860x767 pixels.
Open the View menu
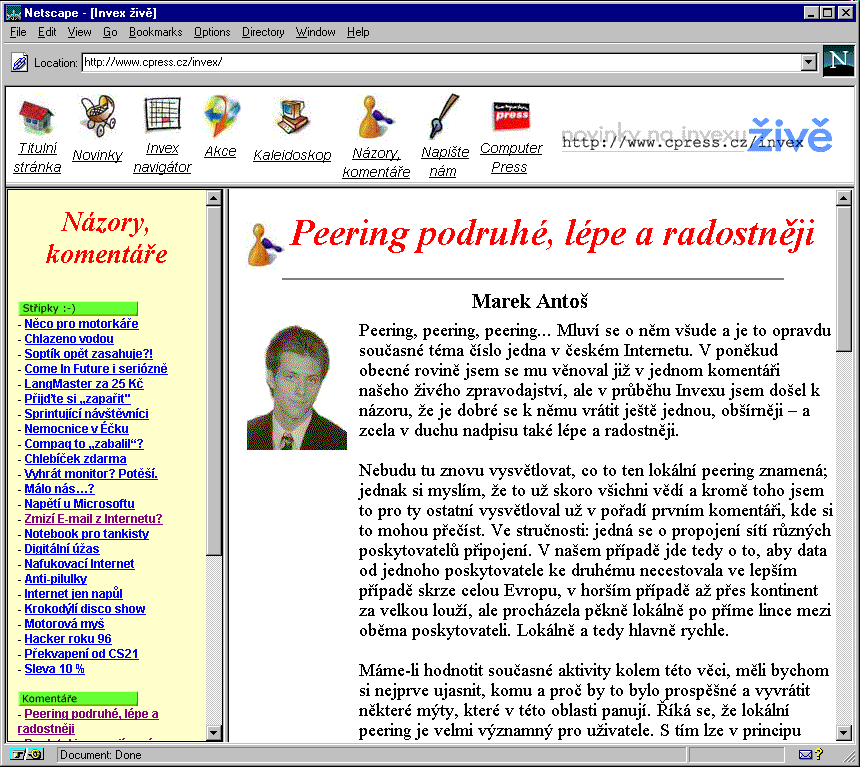(80, 32)
